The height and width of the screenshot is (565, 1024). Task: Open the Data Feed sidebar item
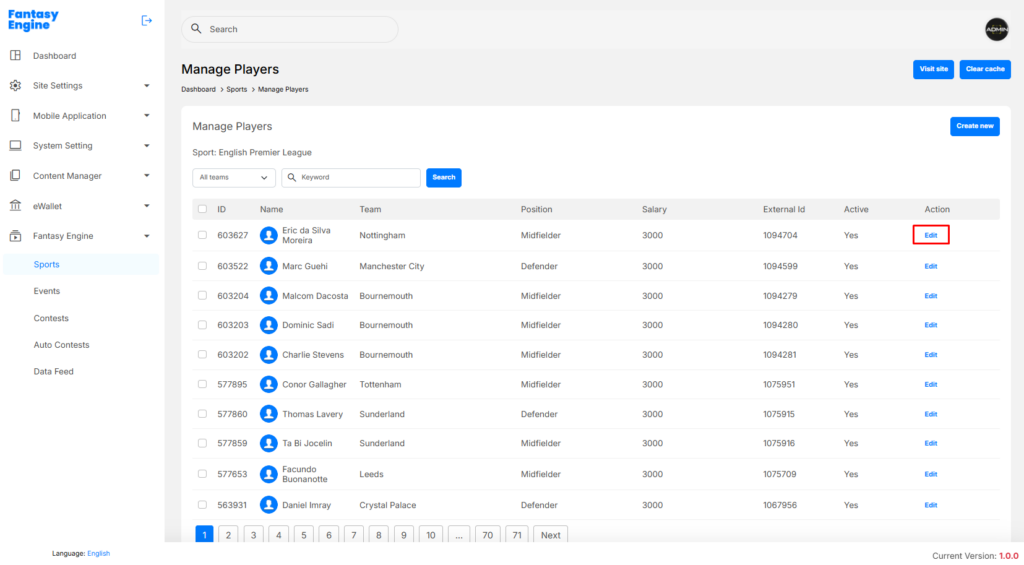coord(53,371)
